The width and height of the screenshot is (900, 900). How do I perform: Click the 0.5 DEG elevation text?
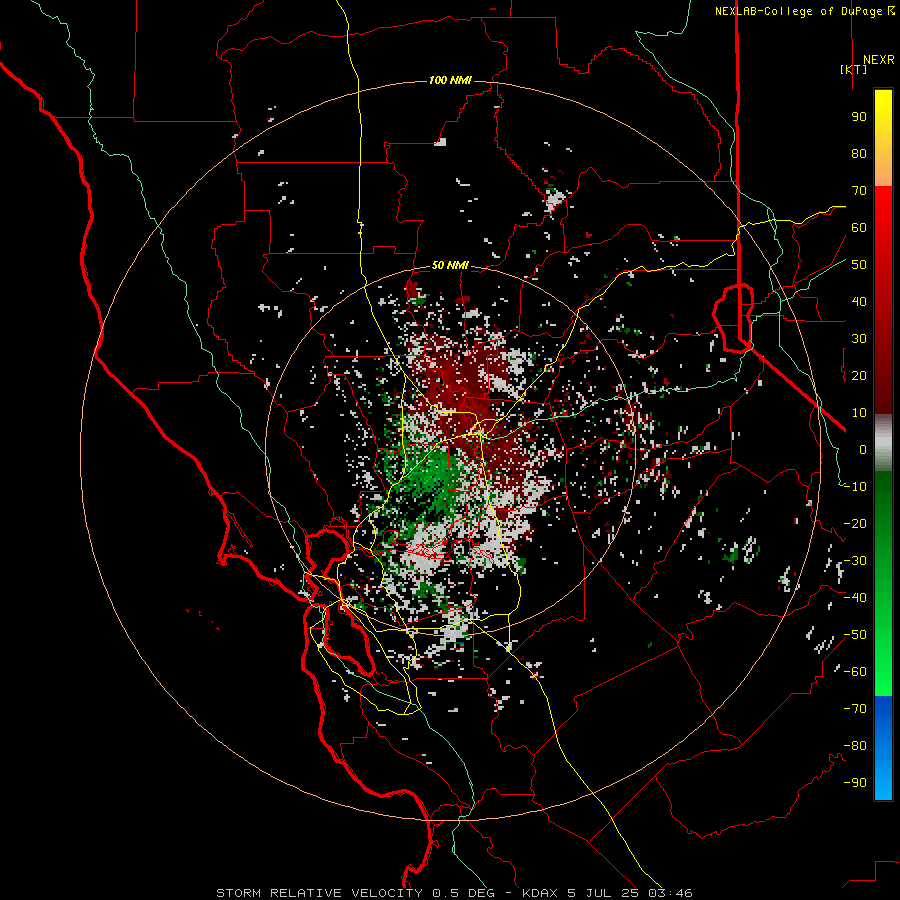click(465, 893)
